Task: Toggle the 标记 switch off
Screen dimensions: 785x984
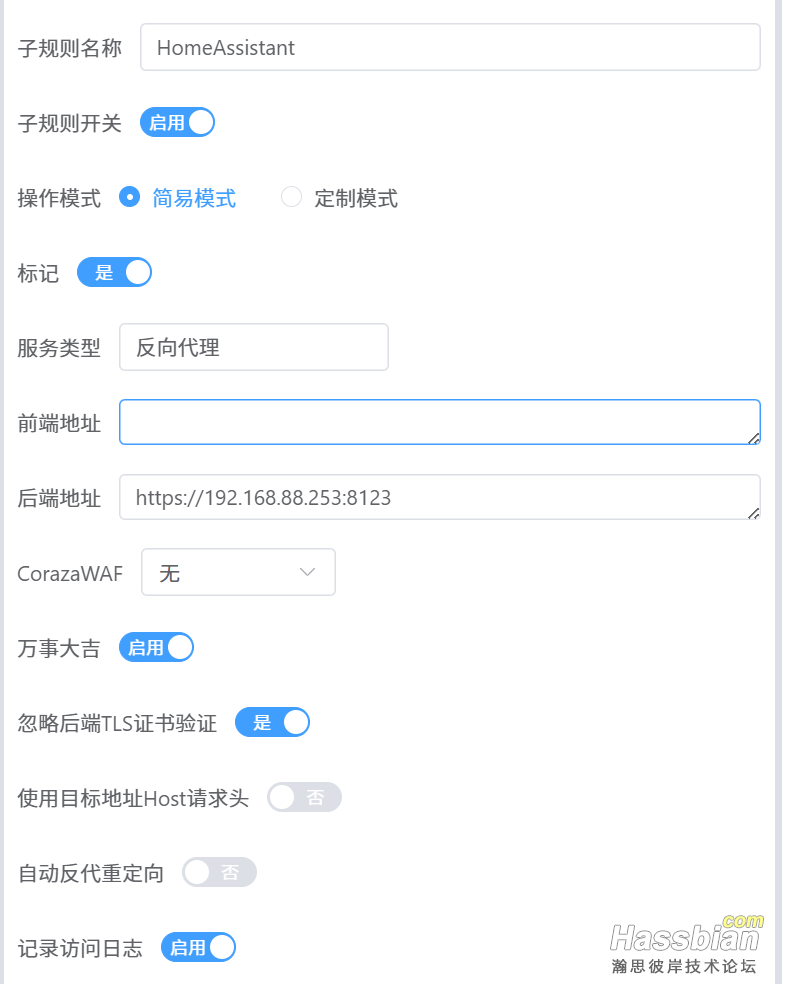Action: click(114, 272)
